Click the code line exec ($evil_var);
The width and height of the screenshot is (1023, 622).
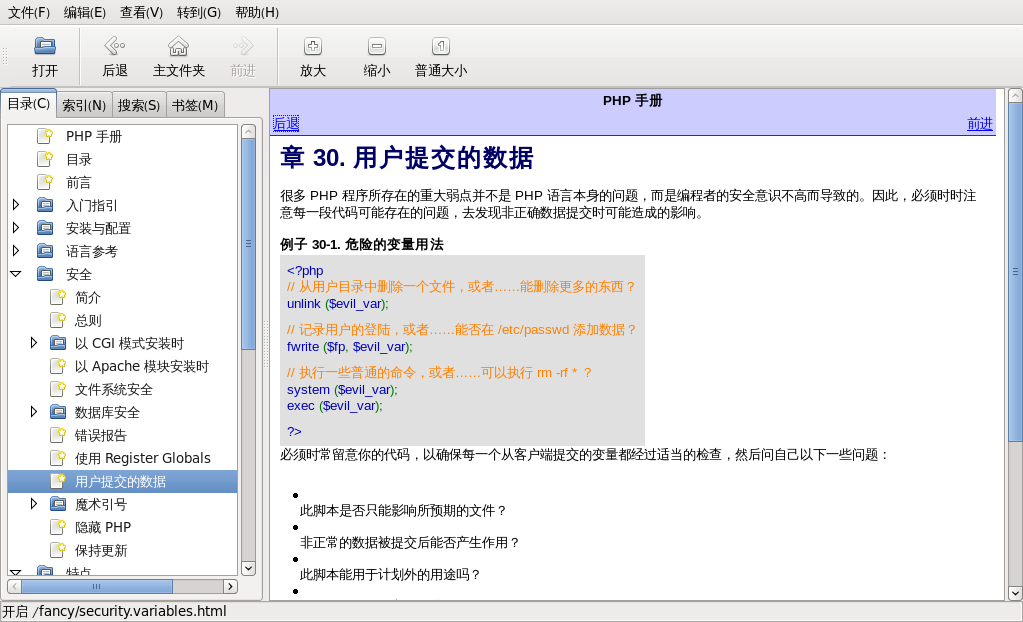click(x=335, y=406)
